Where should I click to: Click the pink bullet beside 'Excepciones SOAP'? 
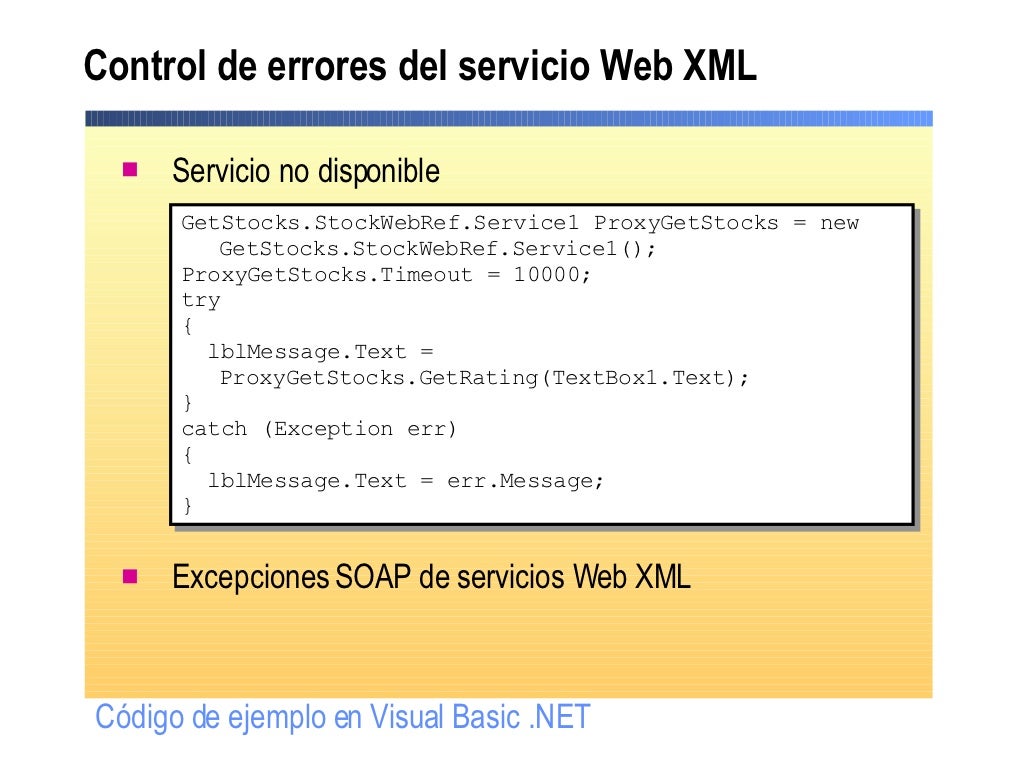click(x=130, y=576)
